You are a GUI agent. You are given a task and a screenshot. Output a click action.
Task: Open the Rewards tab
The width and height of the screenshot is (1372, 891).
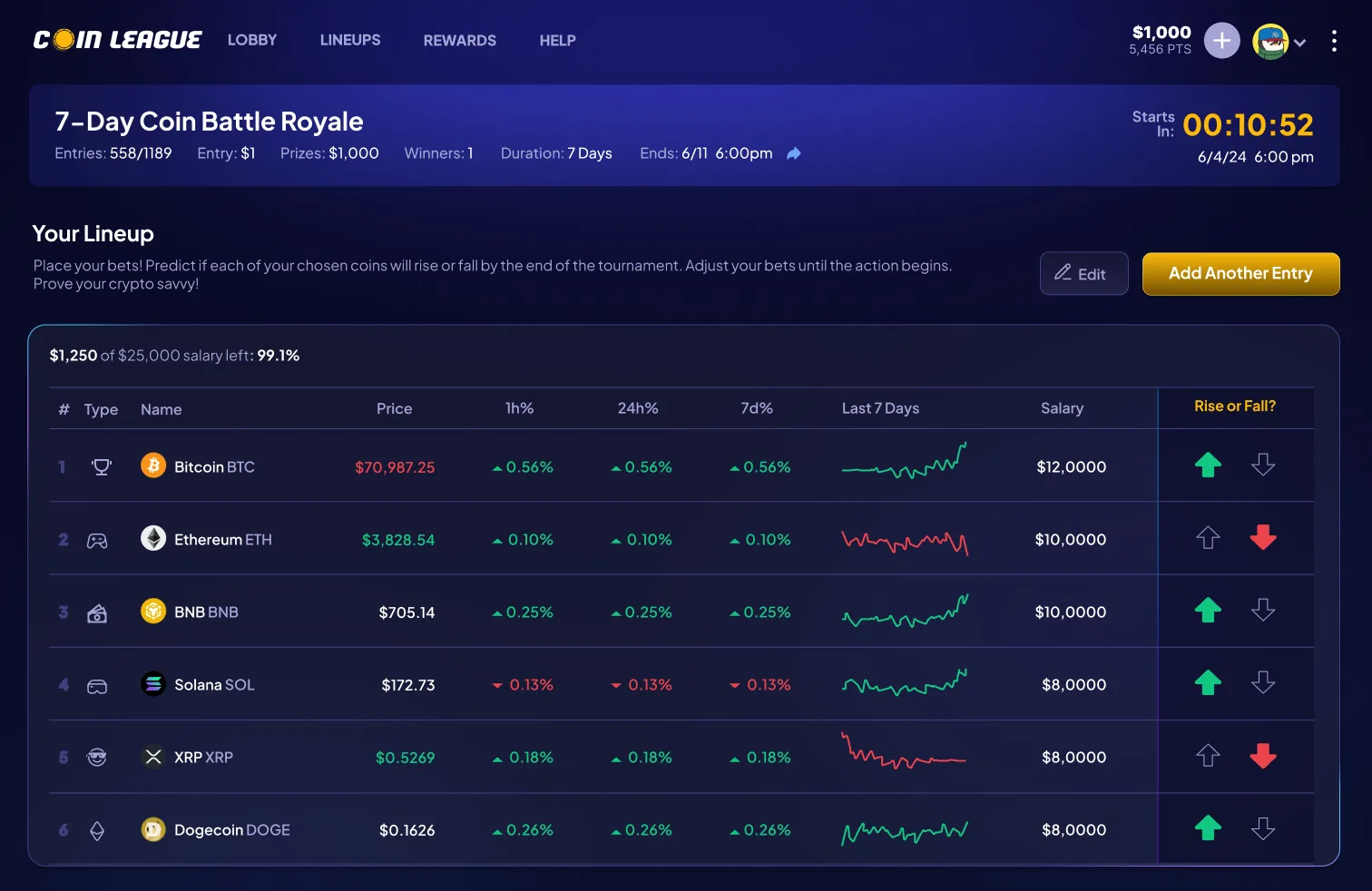point(460,41)
